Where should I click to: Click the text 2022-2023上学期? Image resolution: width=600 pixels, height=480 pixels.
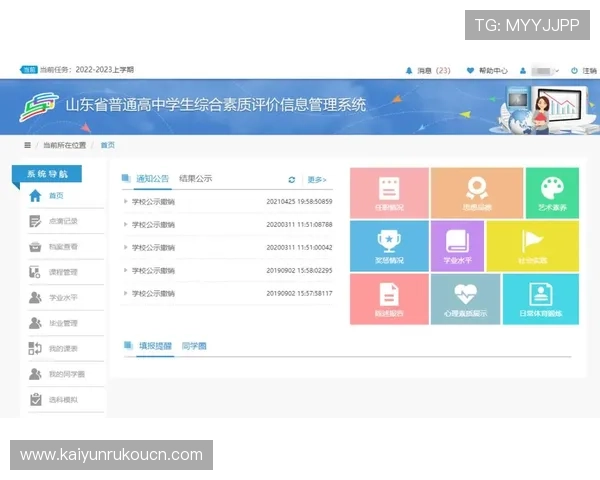[104, 70]
